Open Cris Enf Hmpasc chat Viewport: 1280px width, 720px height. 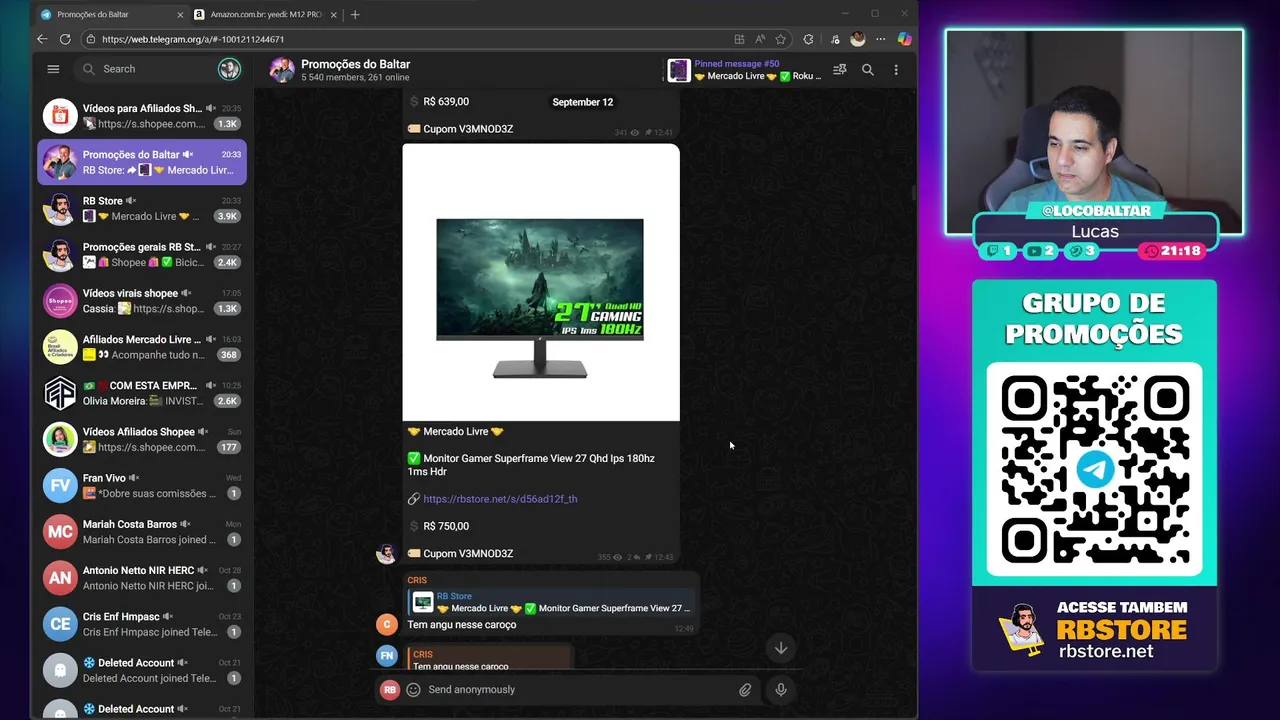pos(142,624)
